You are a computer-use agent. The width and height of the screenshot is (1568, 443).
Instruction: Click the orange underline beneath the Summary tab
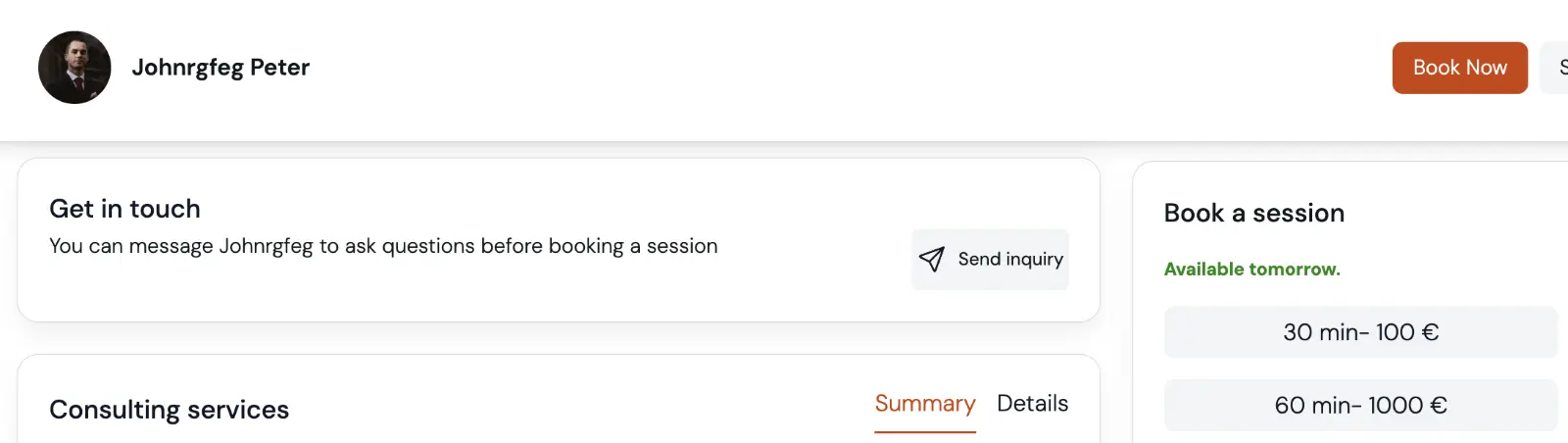point(925,431)
